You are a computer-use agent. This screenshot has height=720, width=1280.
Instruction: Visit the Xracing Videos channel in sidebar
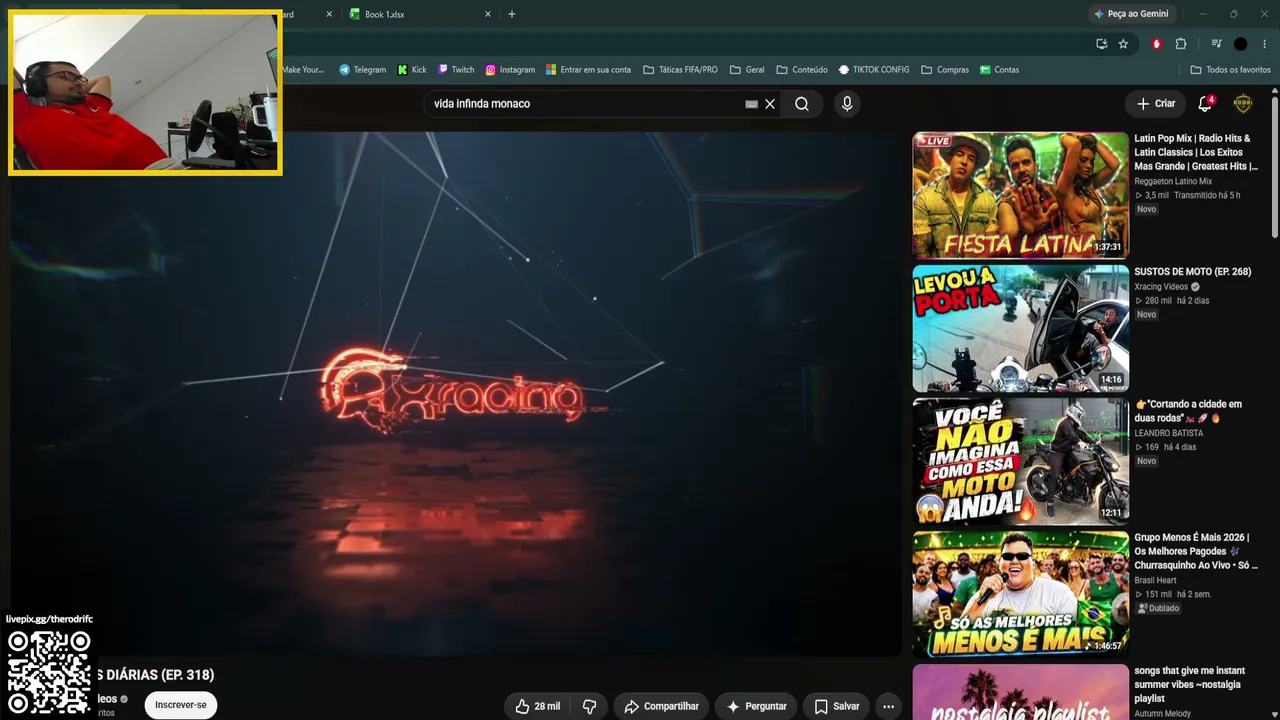click(x=1161, y=287)
